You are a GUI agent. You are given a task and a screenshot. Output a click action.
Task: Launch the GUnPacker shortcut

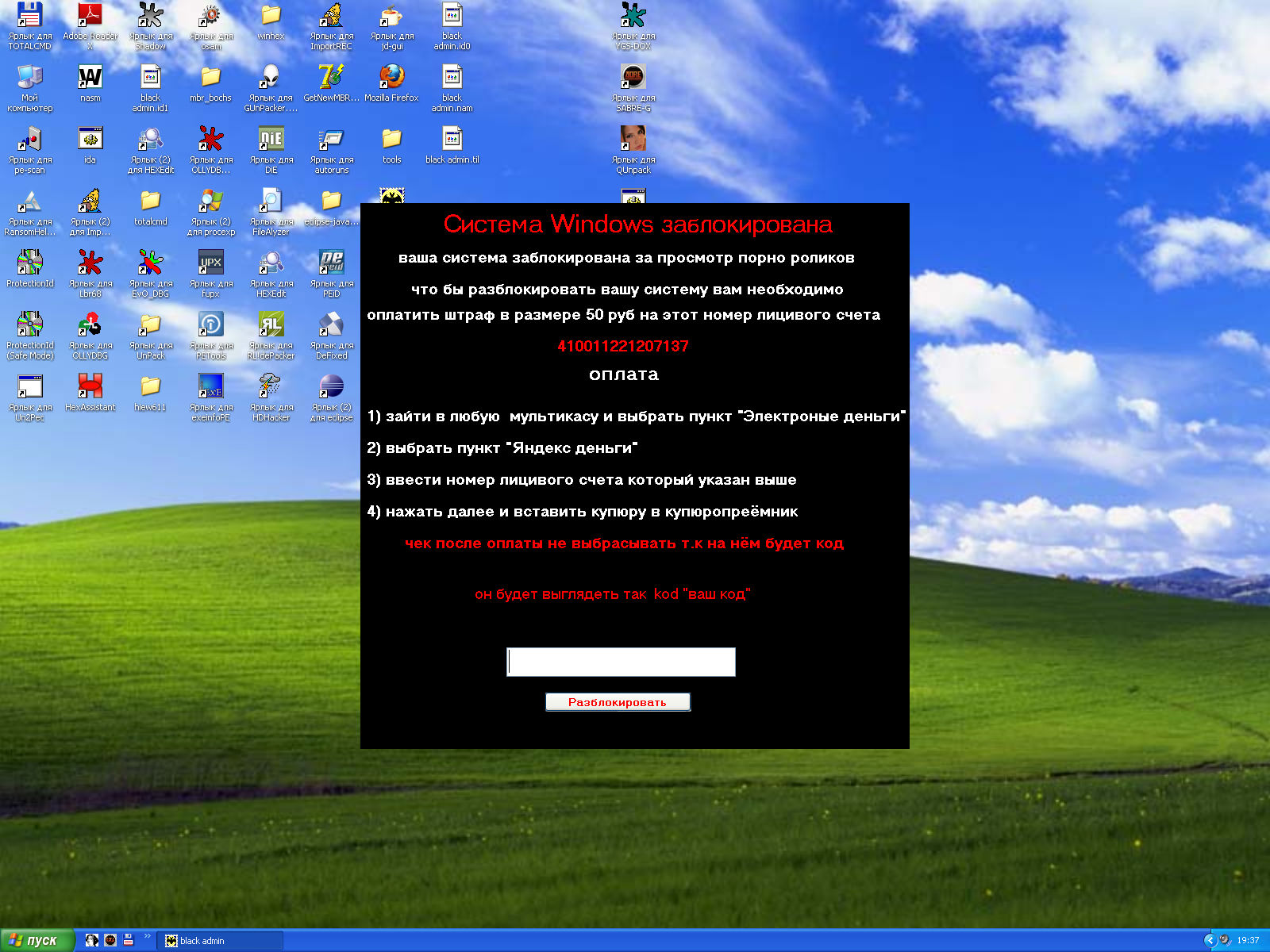[x=271, y=76]
